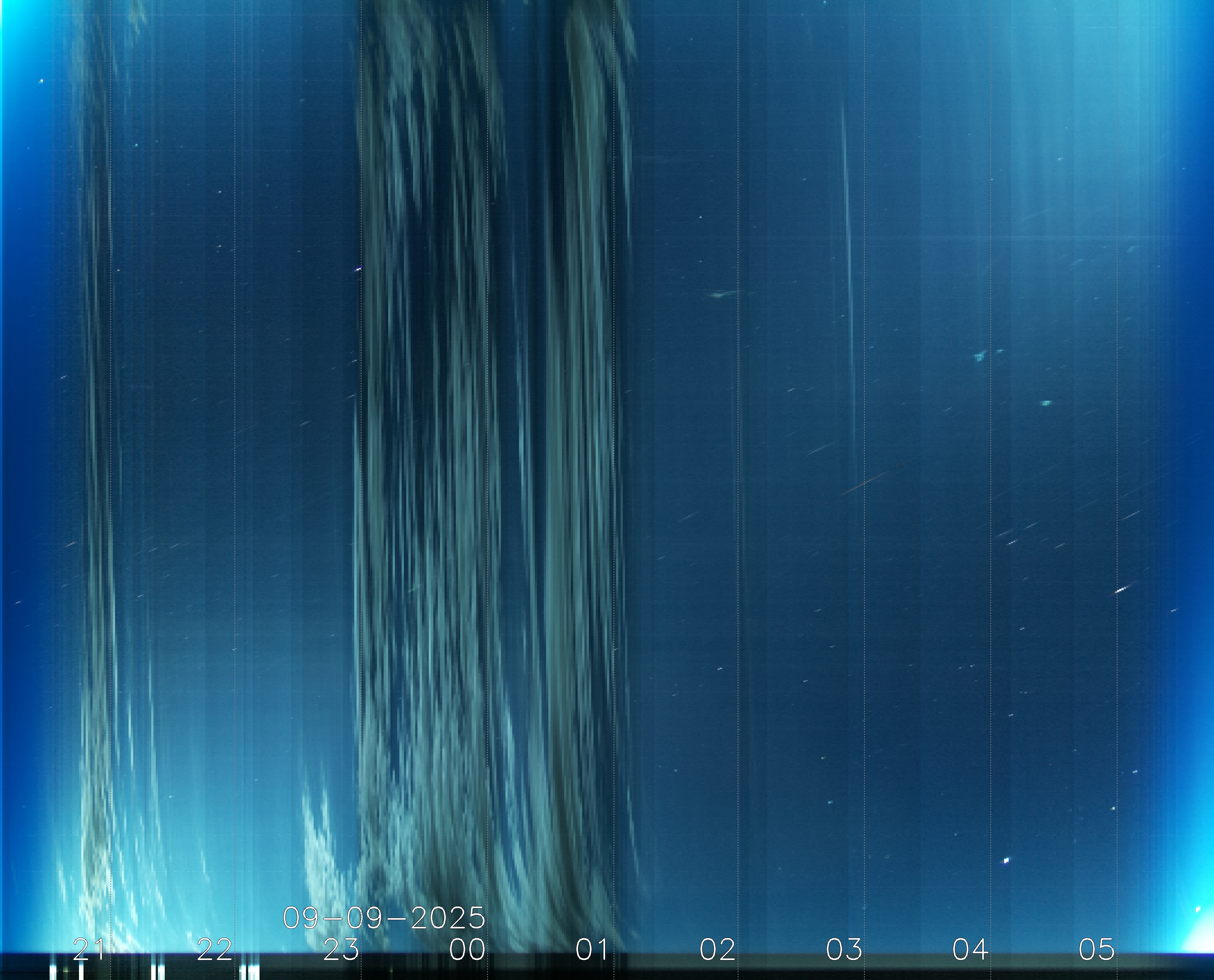1214x980 pixels.
Task: Select the 05 hour label
Action: pos(1097,949)
